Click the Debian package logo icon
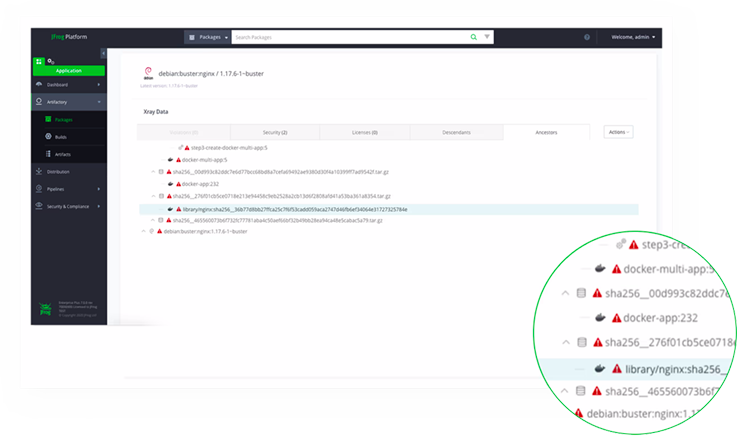Screen dimensions: 737x436 (x=148, y=72)
